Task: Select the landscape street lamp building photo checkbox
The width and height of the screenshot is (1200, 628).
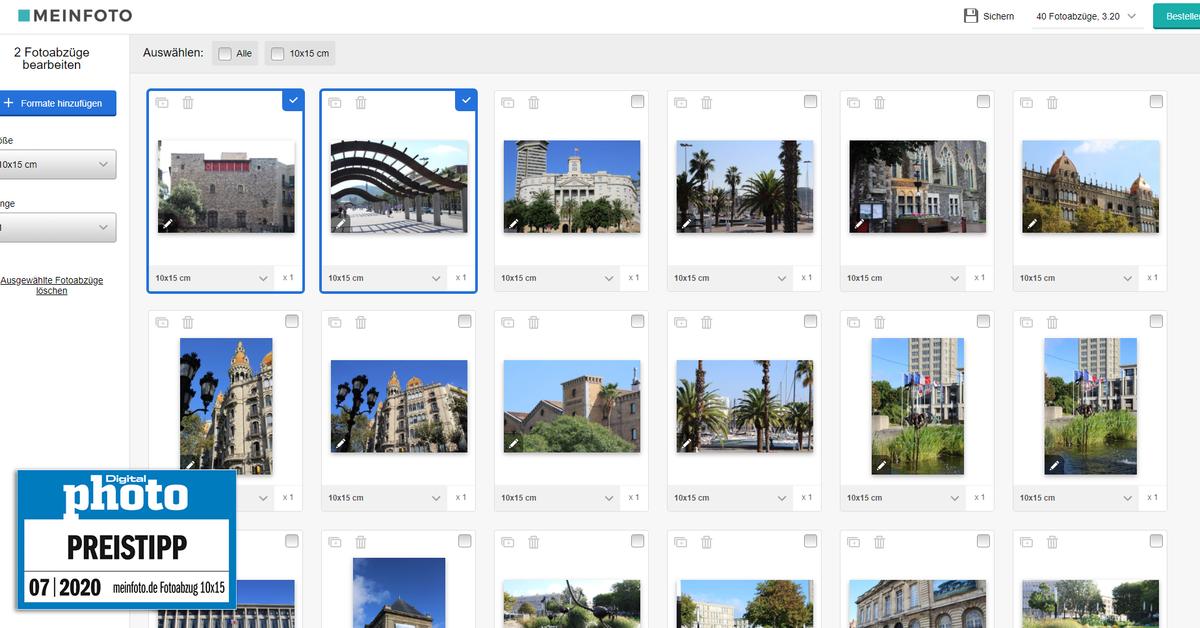Action: [x=465, y=321]
